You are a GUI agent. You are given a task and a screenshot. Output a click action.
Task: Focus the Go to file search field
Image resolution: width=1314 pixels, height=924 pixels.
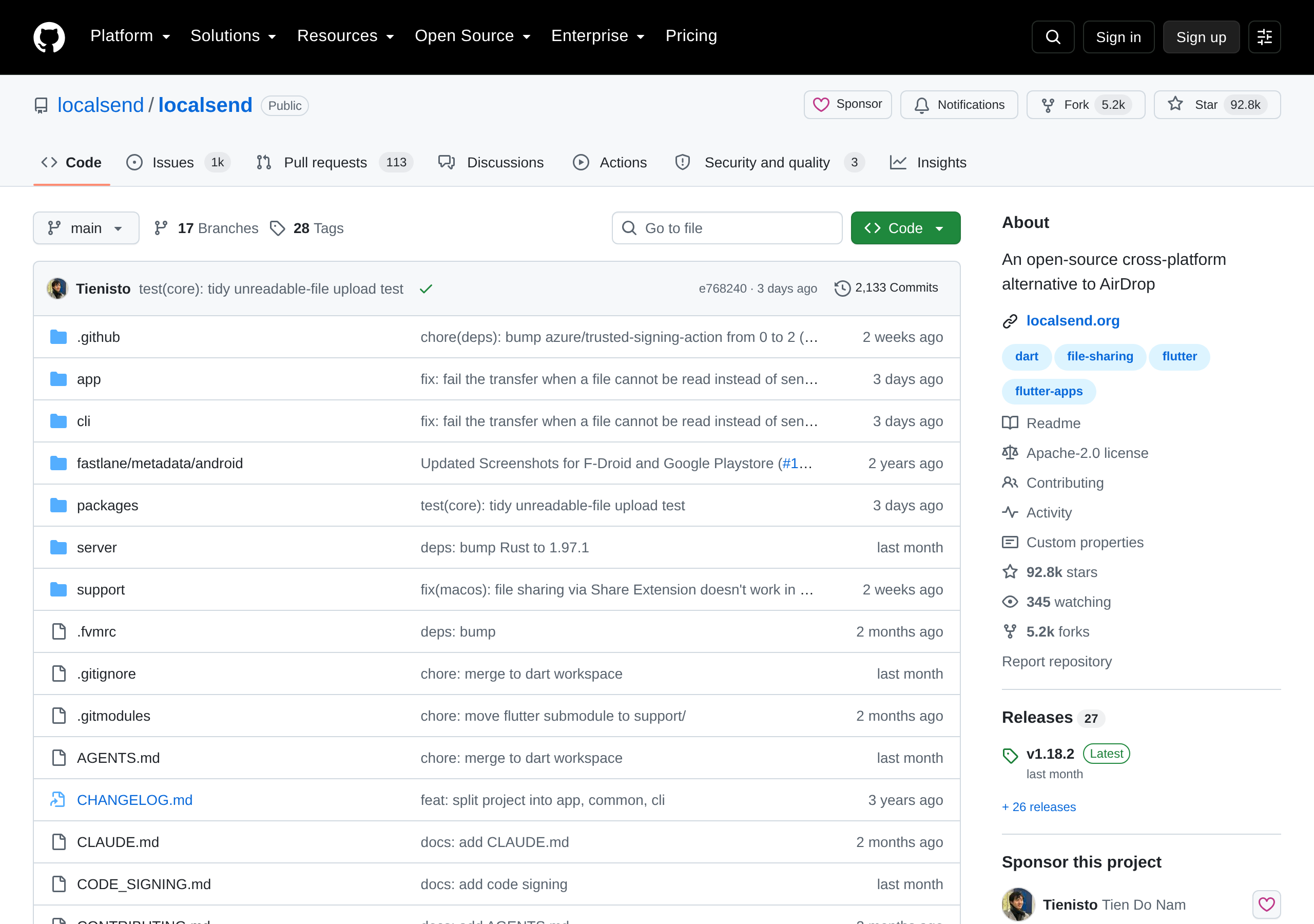pos(727,228)
